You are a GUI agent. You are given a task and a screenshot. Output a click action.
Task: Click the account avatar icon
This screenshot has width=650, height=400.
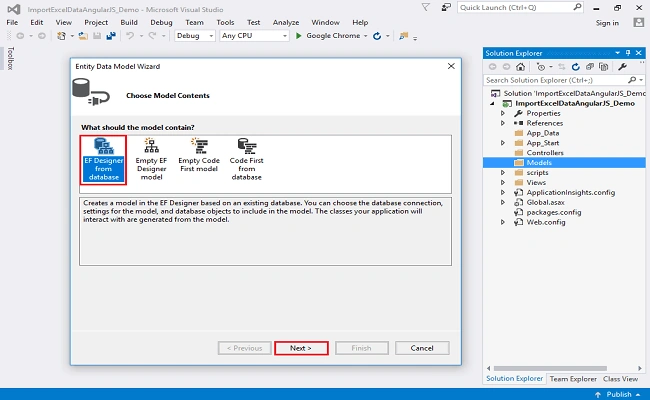coord(639,22)
